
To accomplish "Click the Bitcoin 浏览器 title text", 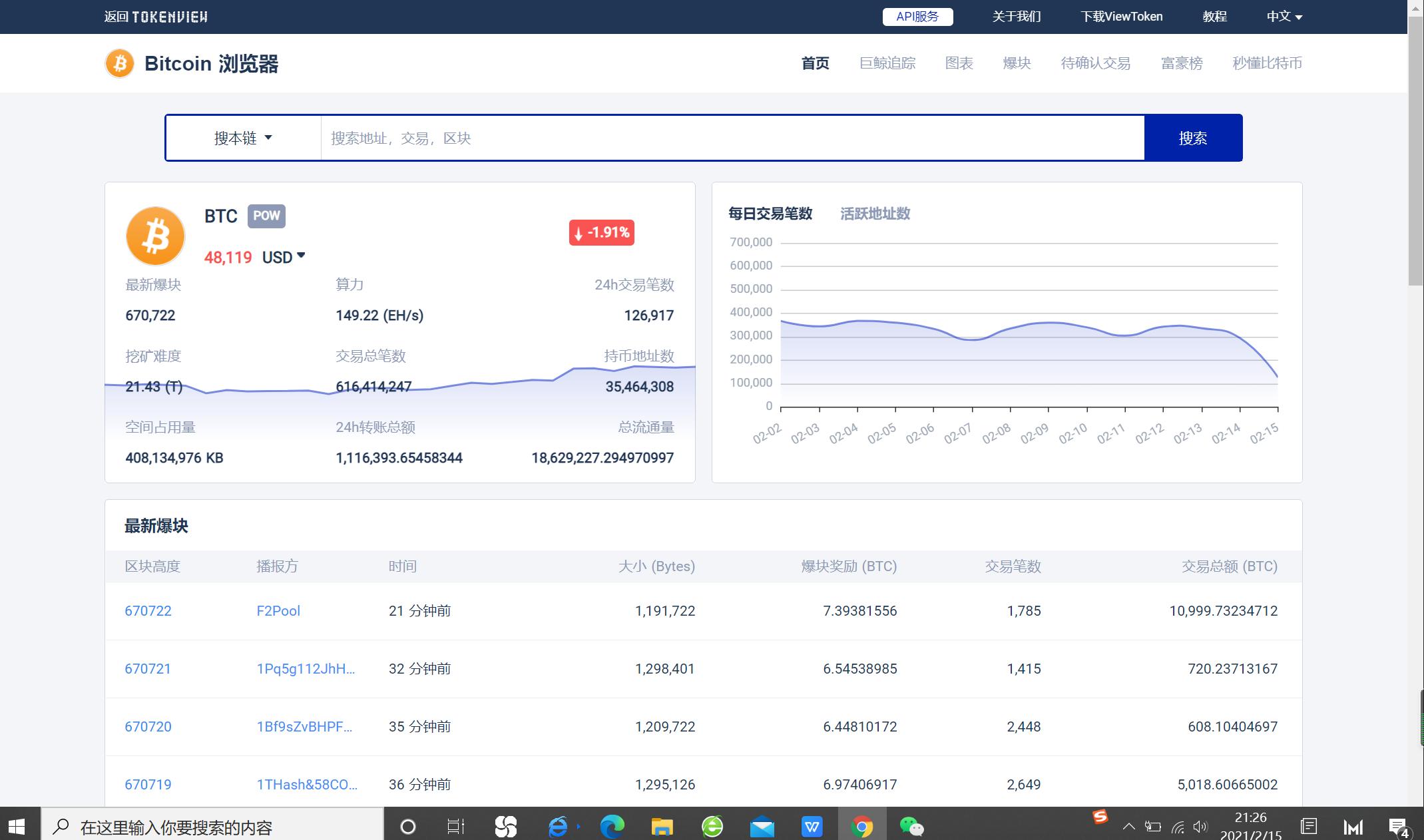I will point(212,64).
